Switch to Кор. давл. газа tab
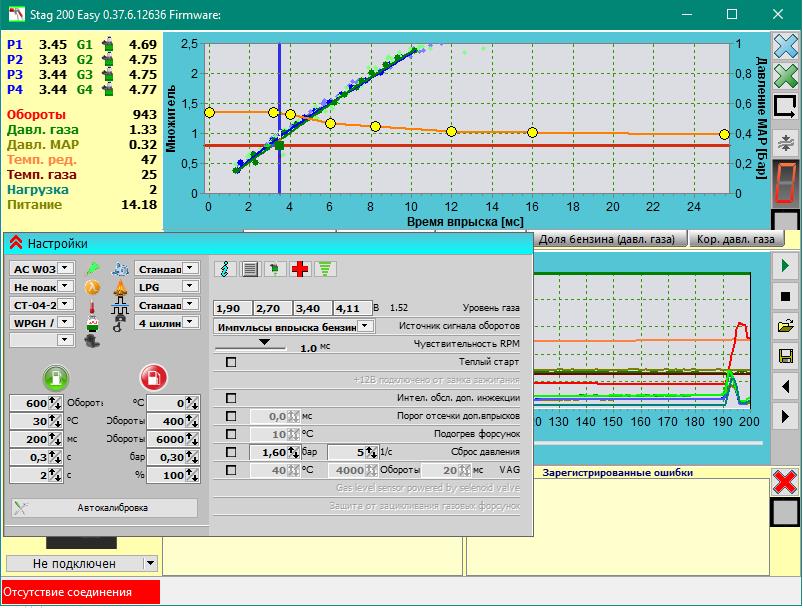This screenshot has width=803, height=608. coord(736,239)
